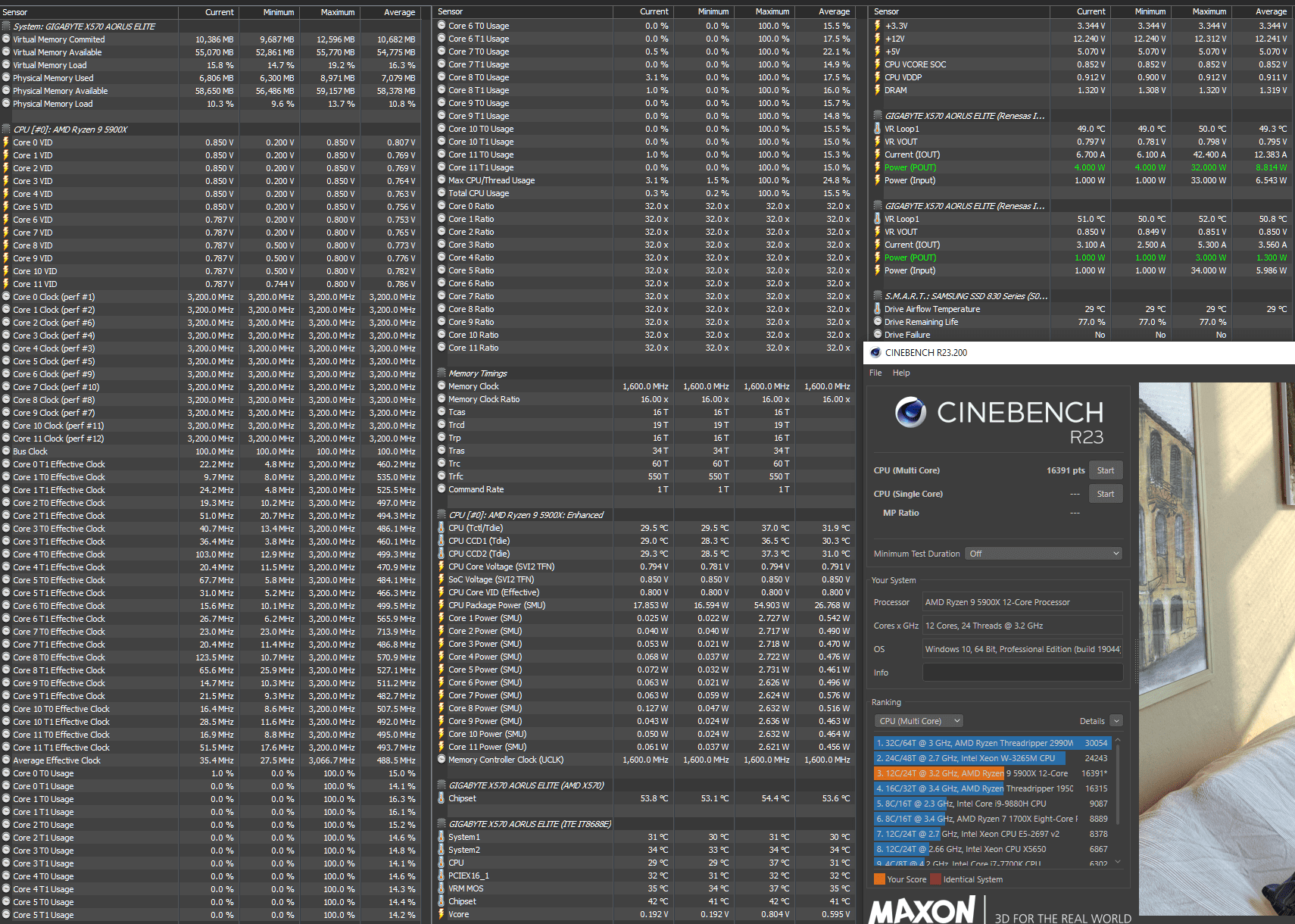
Task: Click the icon beside Drive Airflow Temperature
Action: click(x=878, y=309)
